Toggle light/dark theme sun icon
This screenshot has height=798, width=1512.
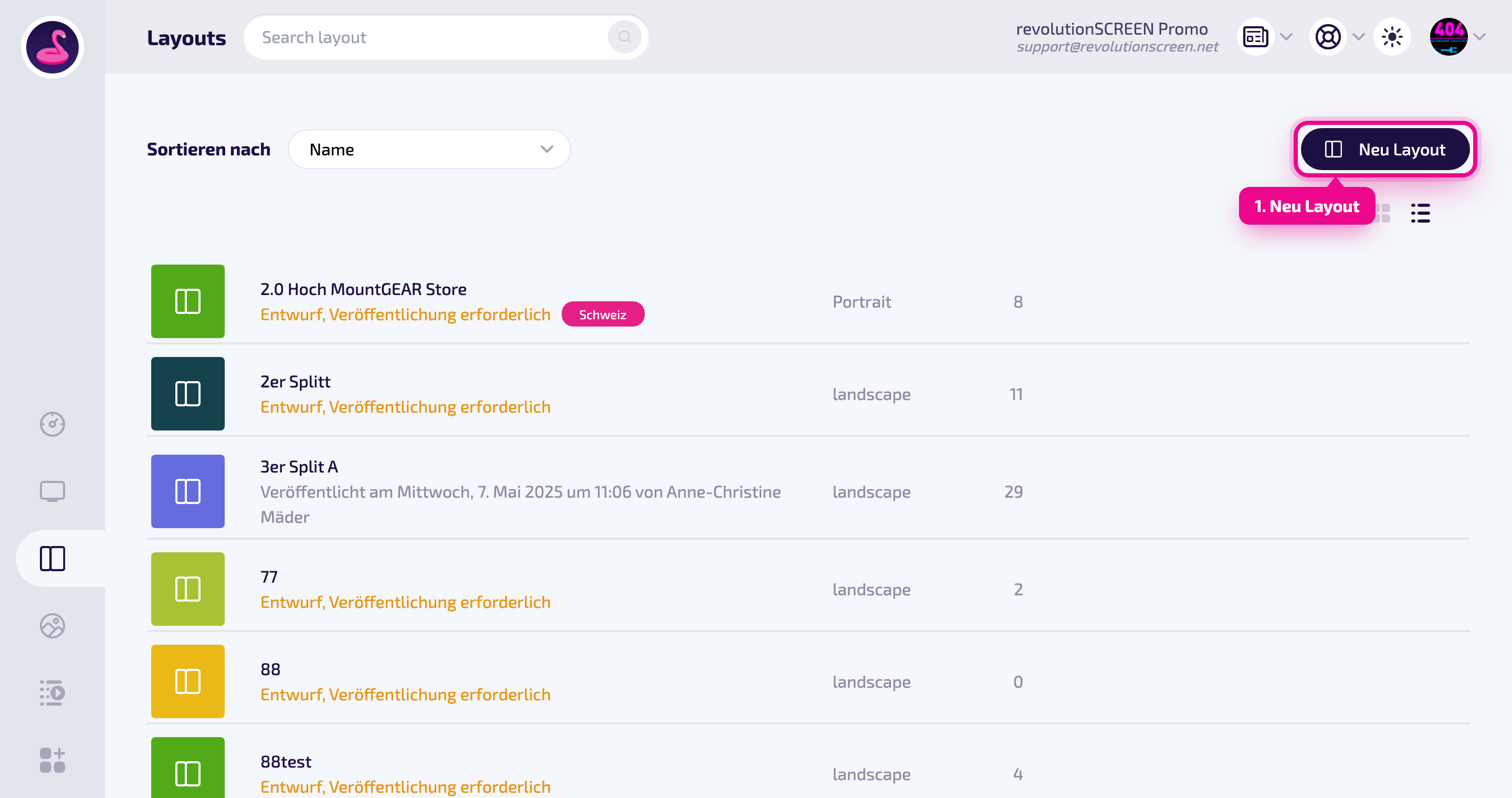1392,37
